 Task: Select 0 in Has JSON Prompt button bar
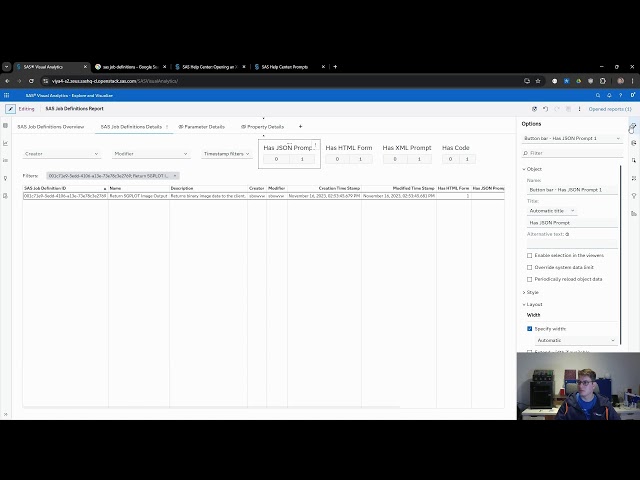click(x=276, y=159)
